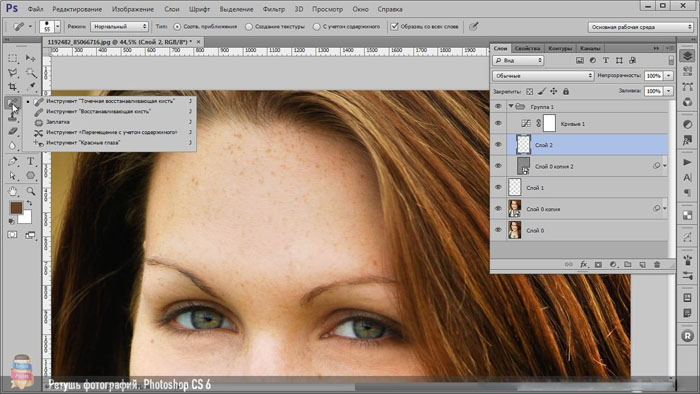Click the foreground brown color swatch

(16, 207)
